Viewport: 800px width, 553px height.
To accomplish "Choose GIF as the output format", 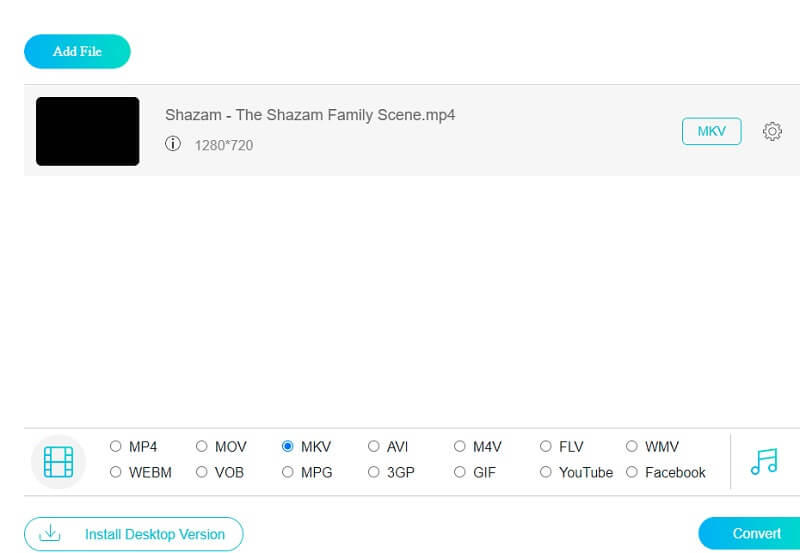I will pyautogui.click(x=460, y=472).
